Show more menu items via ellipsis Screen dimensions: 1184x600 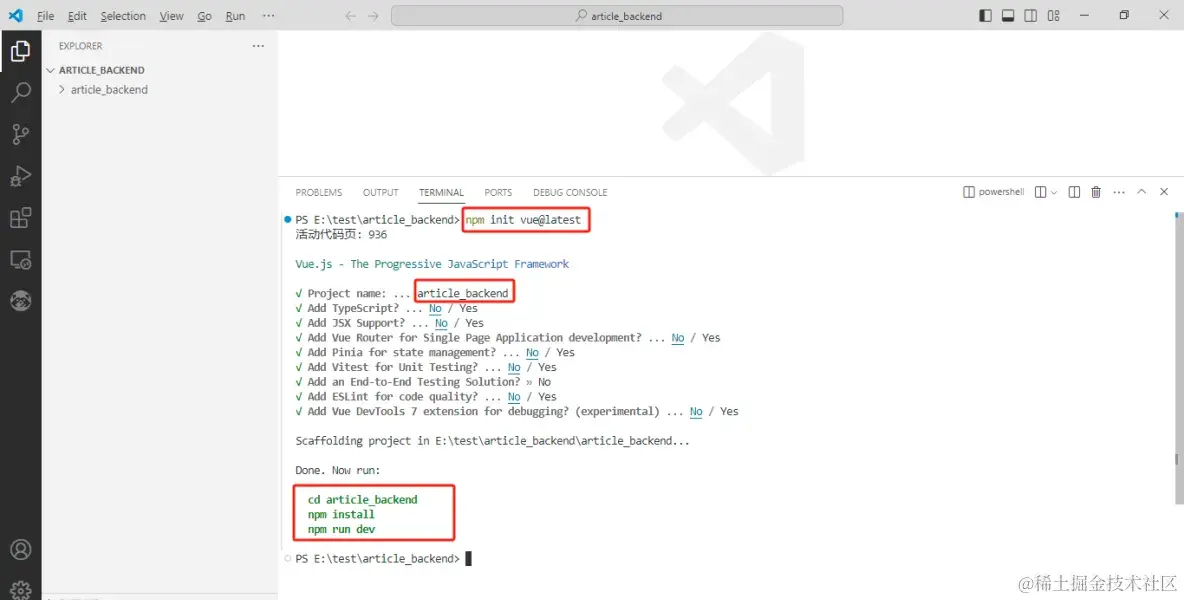tap(268, 16)
